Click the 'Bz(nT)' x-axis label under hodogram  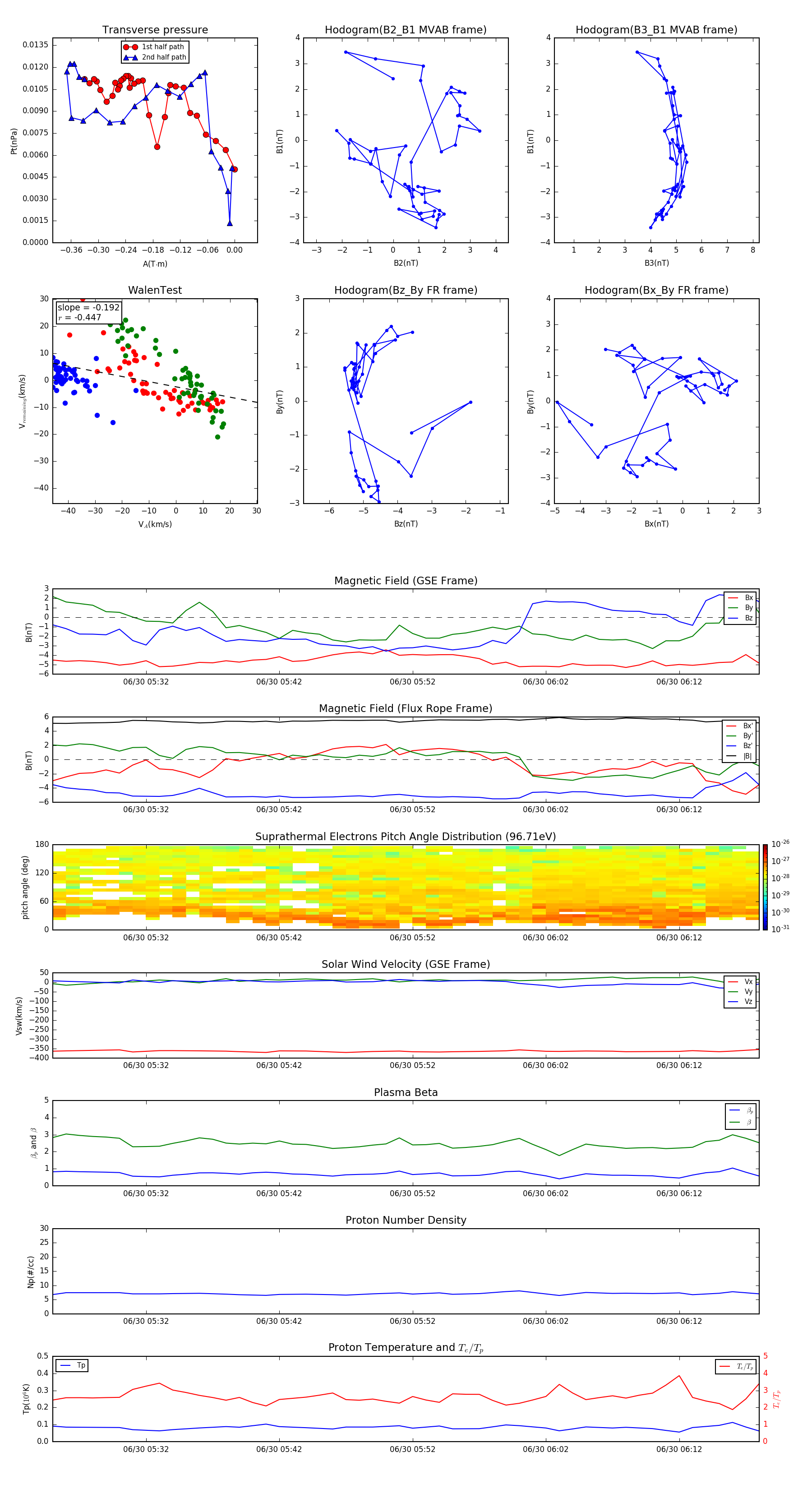[x=406, y=524]
